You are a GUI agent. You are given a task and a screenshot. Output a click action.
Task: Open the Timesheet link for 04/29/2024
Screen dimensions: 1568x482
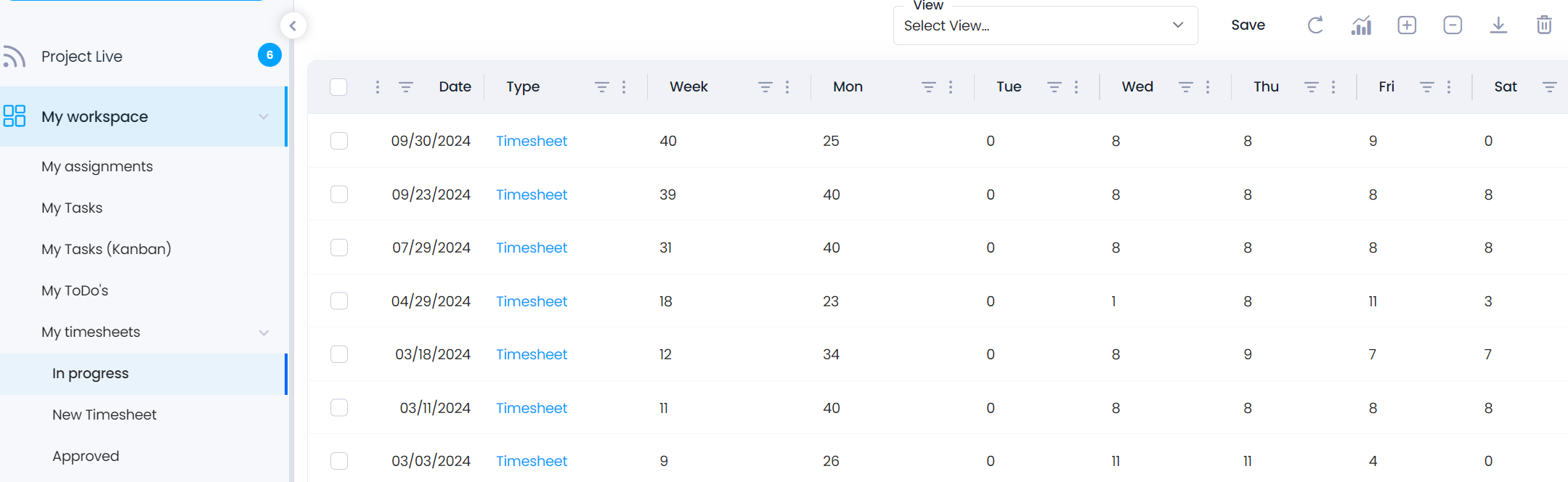pos(532,301)
